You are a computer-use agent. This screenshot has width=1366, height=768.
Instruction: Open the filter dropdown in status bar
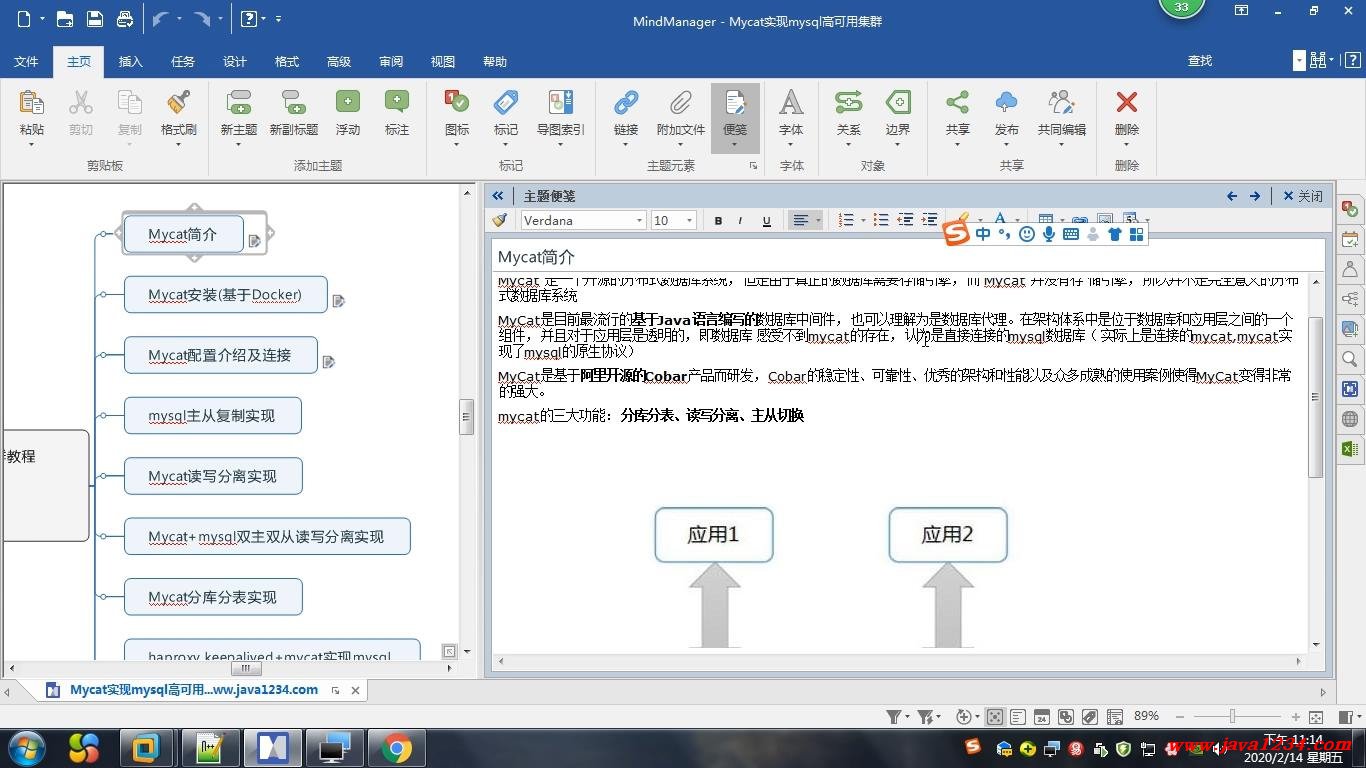908,717
